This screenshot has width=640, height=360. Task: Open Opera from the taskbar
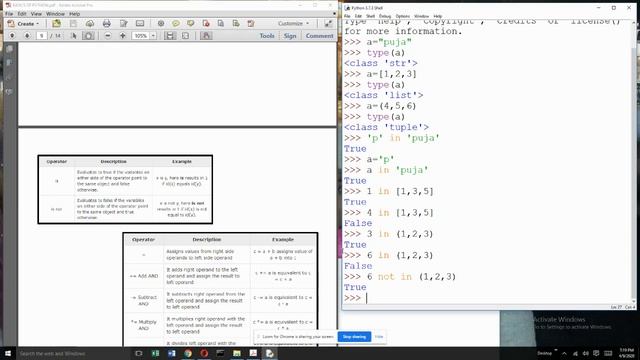204,353
